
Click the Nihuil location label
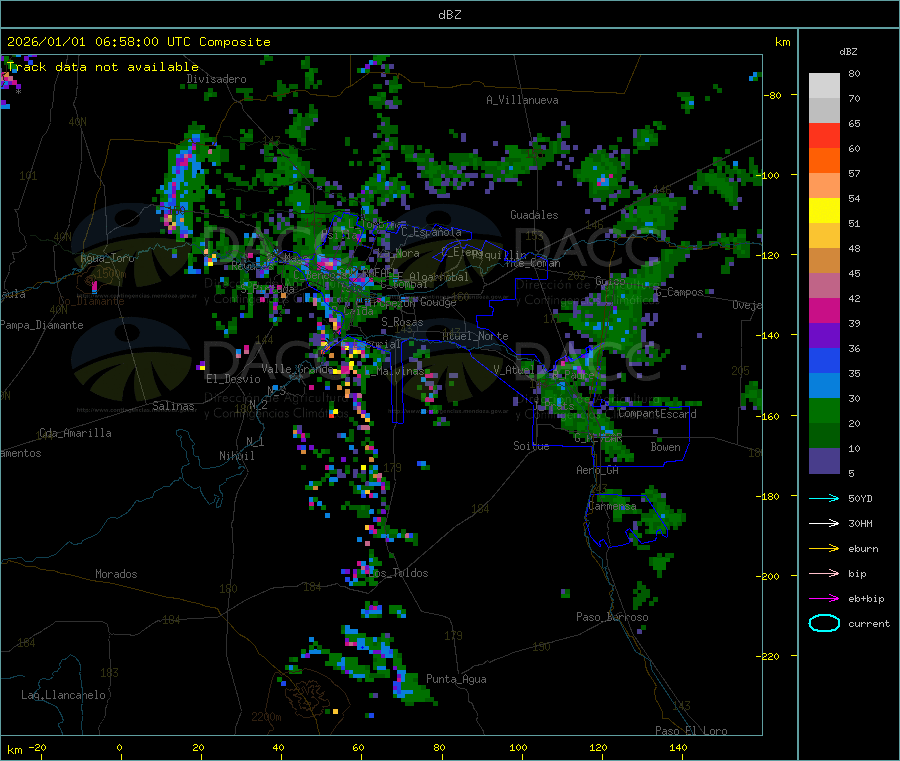tap(237, 456)
